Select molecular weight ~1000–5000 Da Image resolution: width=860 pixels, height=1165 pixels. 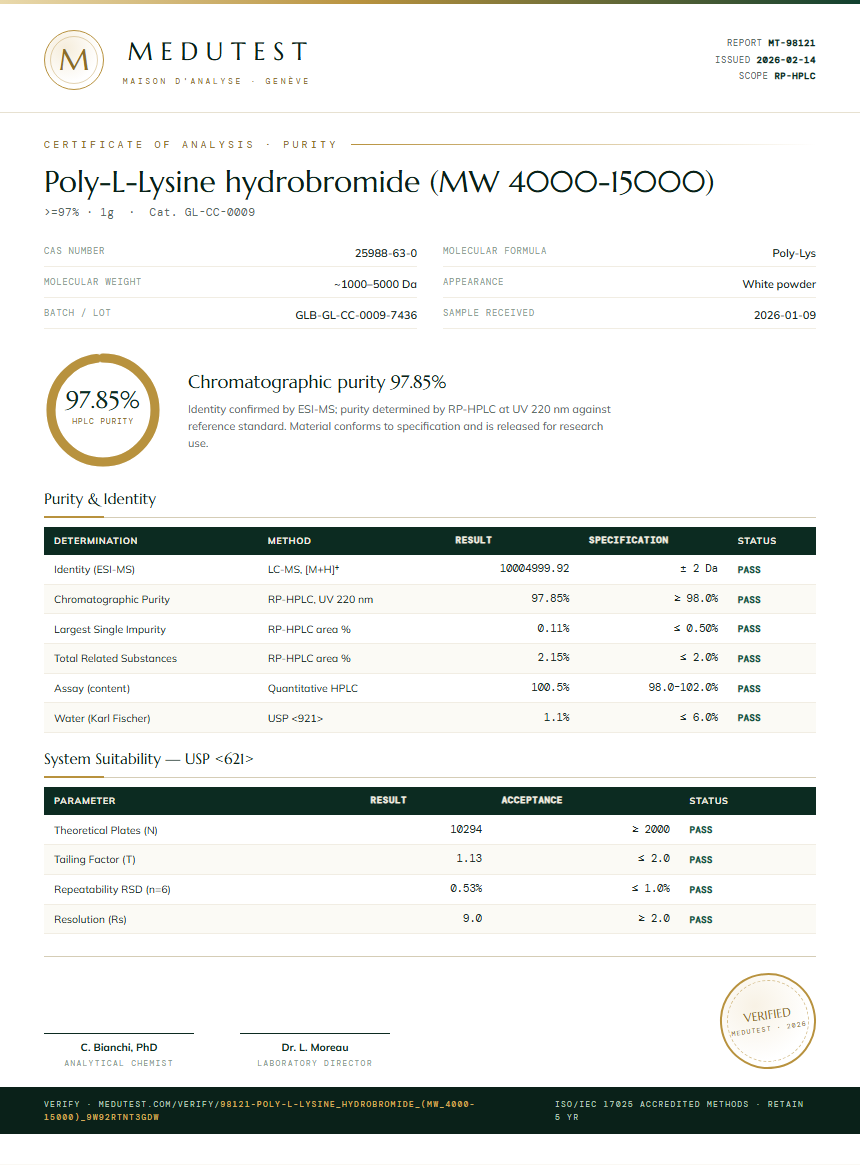pyautogui.click(x=375, y=285)
